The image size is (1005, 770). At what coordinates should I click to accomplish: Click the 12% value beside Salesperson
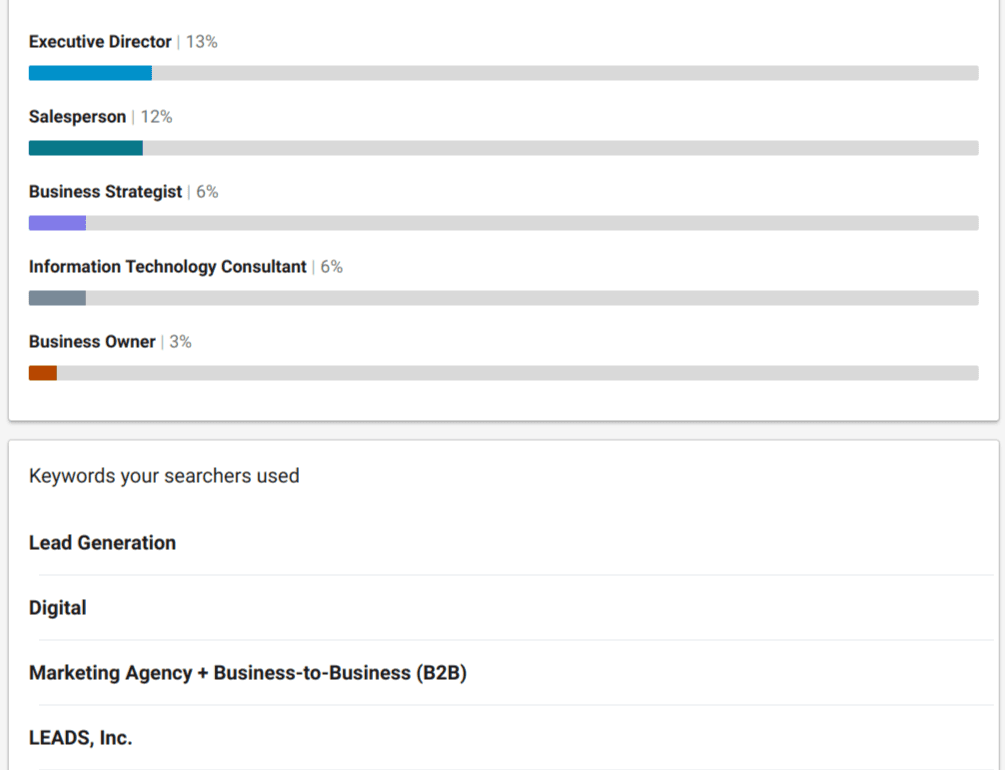point(156,117)
